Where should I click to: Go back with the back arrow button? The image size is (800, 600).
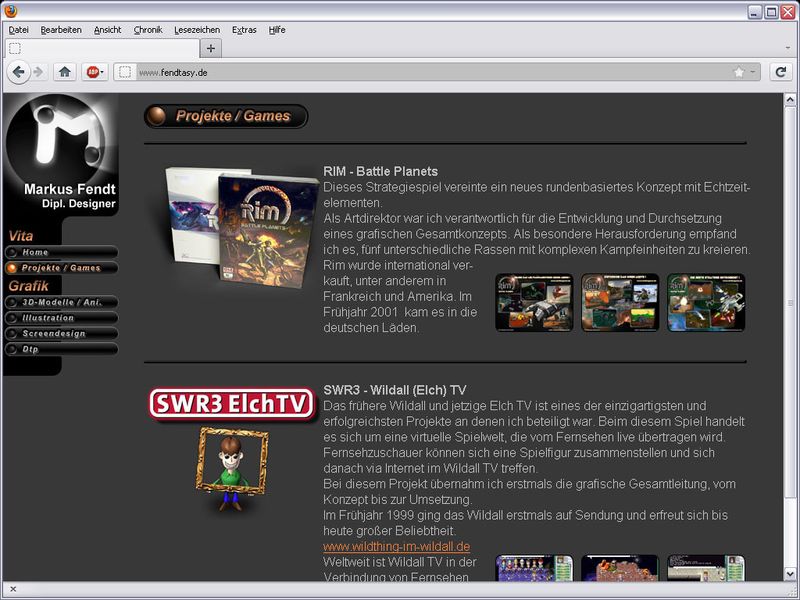coord(18,72)
